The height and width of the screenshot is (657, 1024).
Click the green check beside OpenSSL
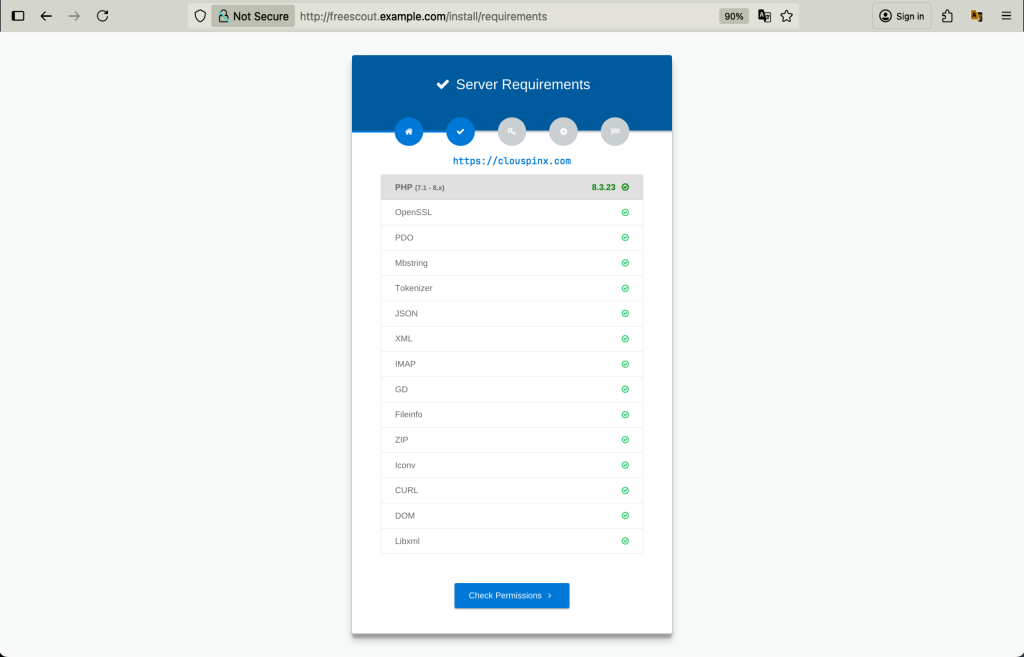625,212
